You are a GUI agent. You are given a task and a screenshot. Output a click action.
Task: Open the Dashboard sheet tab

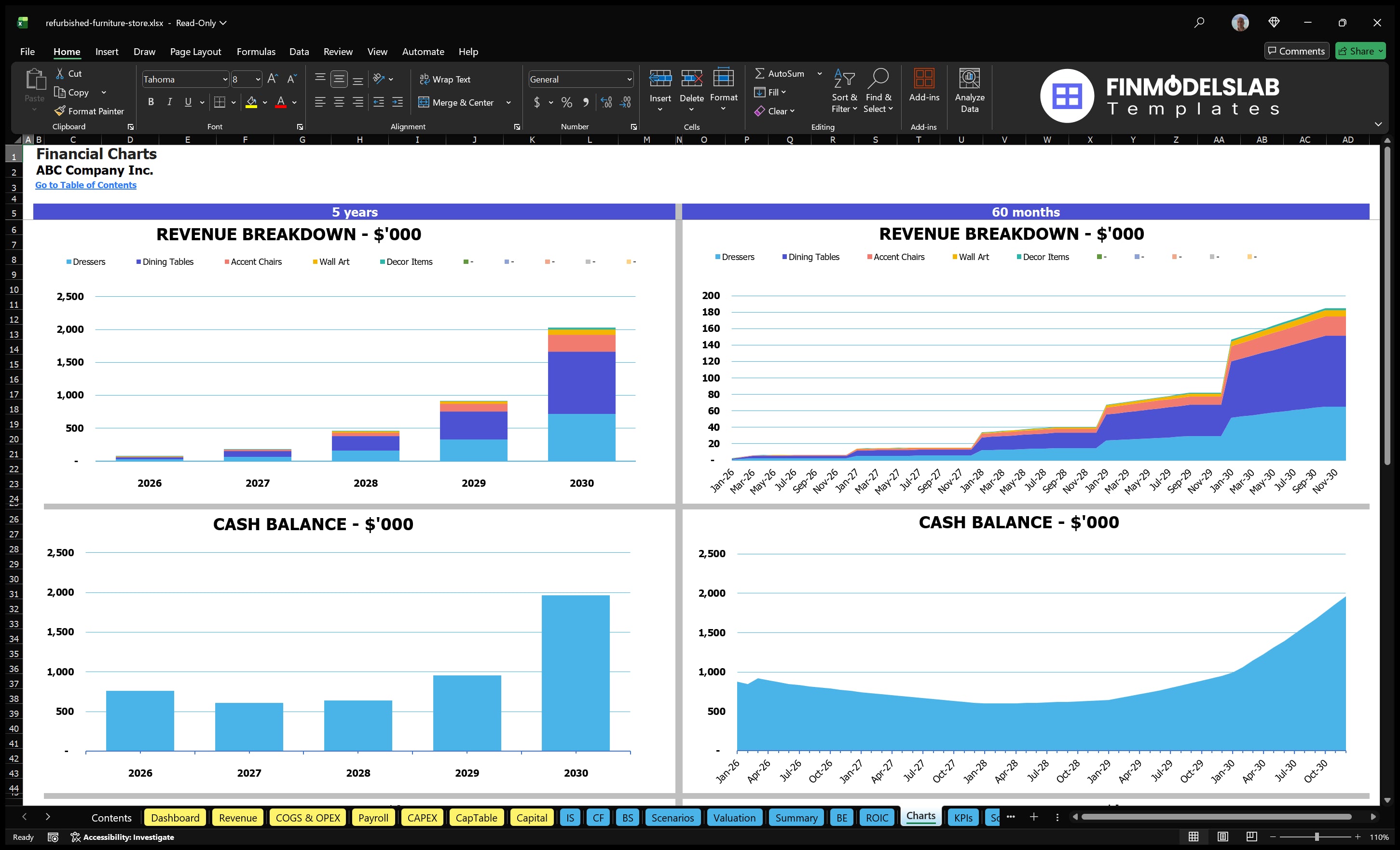point(175,817)
